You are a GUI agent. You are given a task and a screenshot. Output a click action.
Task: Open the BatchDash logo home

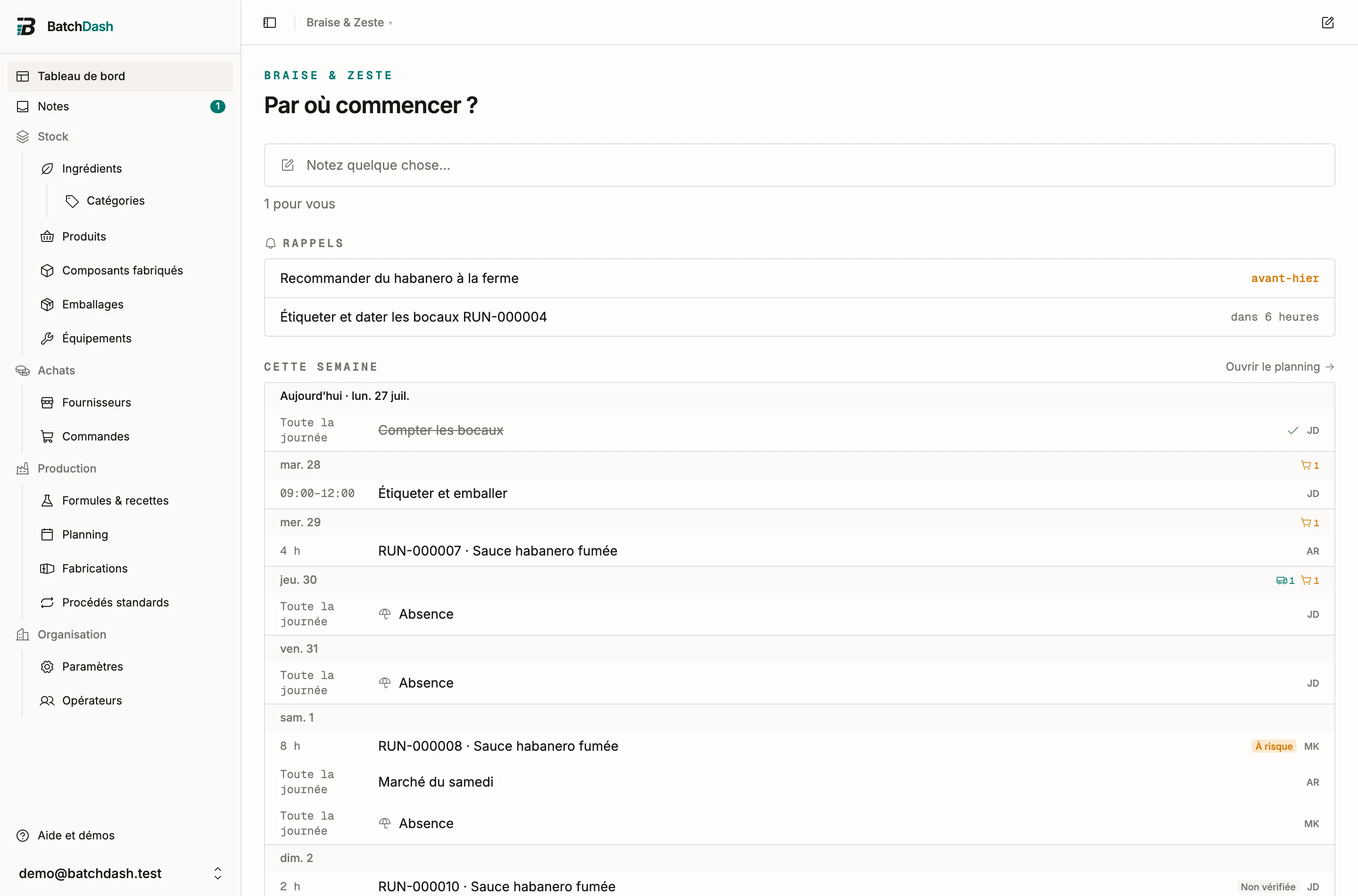pyautogui.click(x=65, y=26)
